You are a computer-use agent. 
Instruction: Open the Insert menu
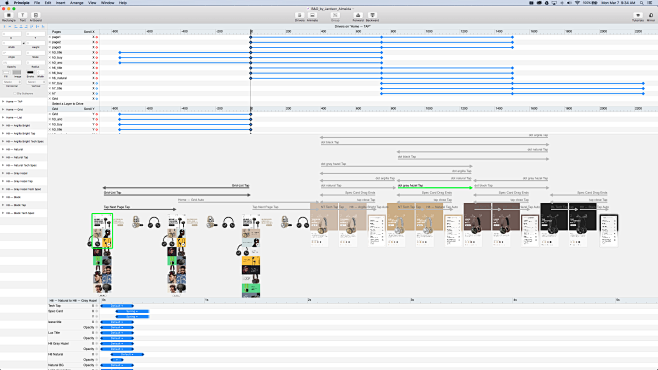pos(60,3)
